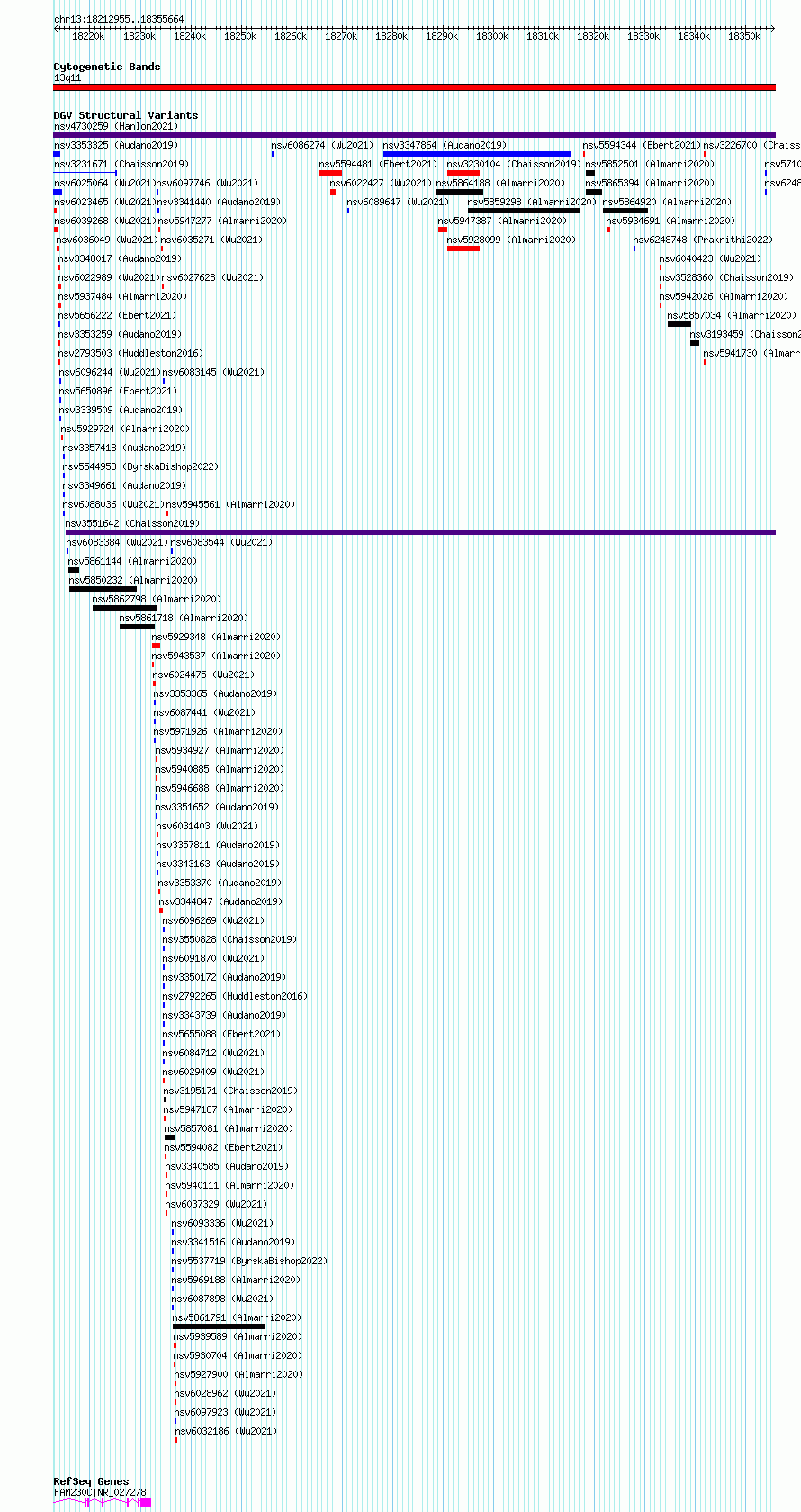Click the Cytogenetic Bands track title
This screenshot has width=801, height=1512.
coord(106,67)
